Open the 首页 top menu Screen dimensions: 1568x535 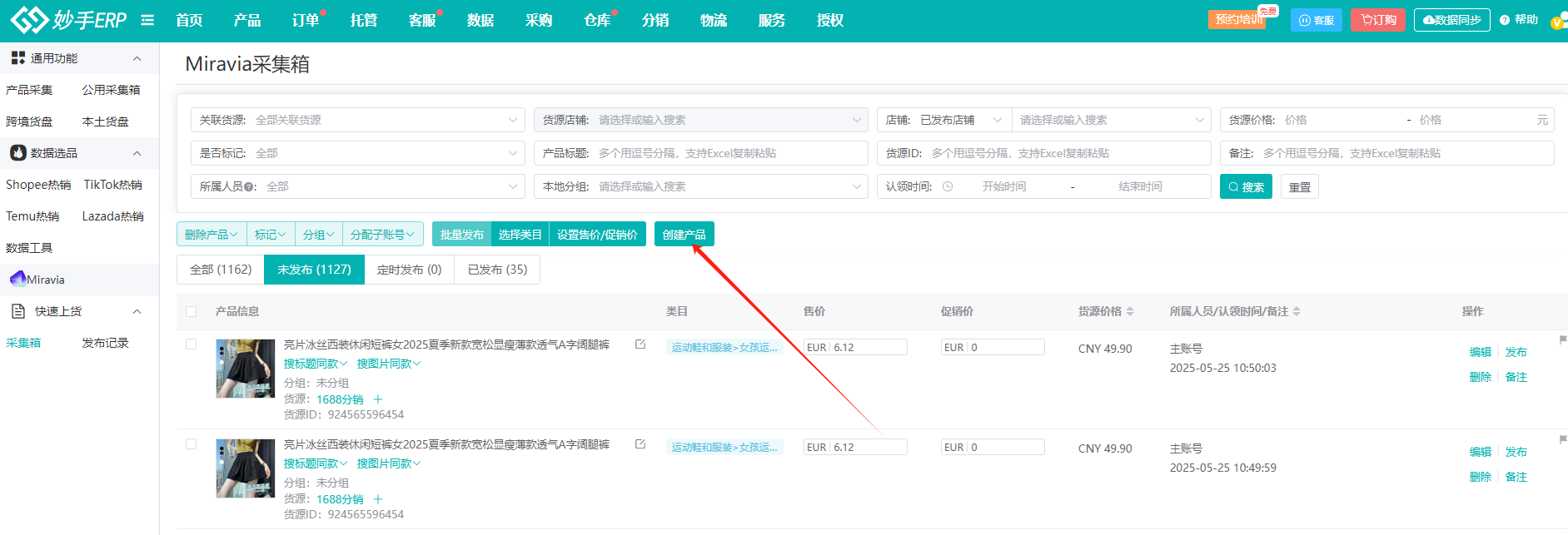click(x=189, y=20)
